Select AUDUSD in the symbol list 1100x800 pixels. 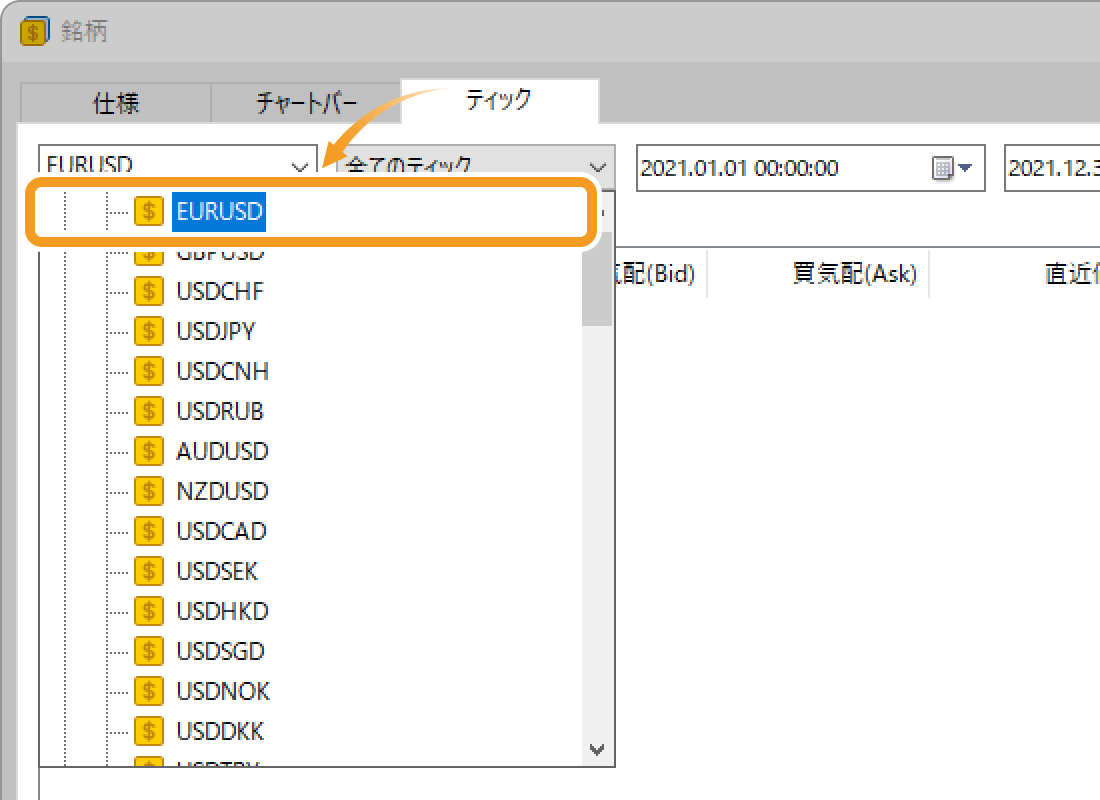coord(222,451)
